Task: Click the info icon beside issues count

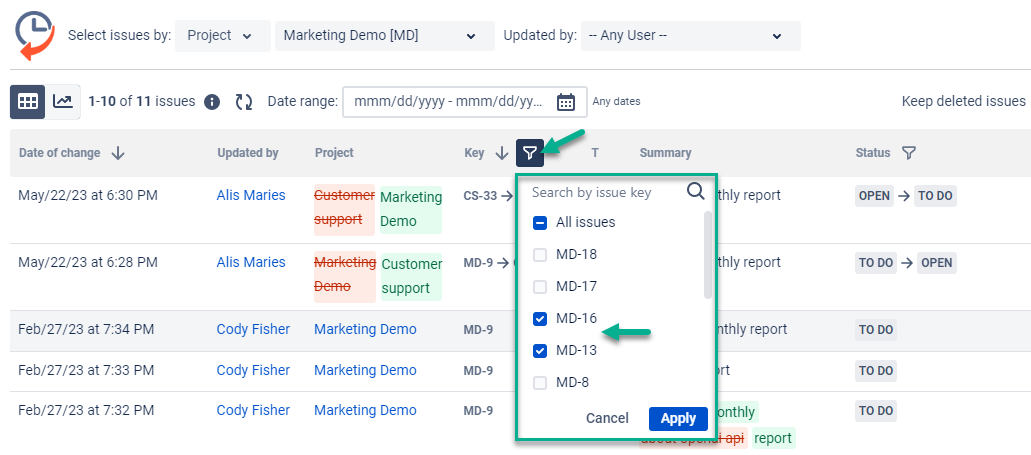Action: [x=212, y=102]
